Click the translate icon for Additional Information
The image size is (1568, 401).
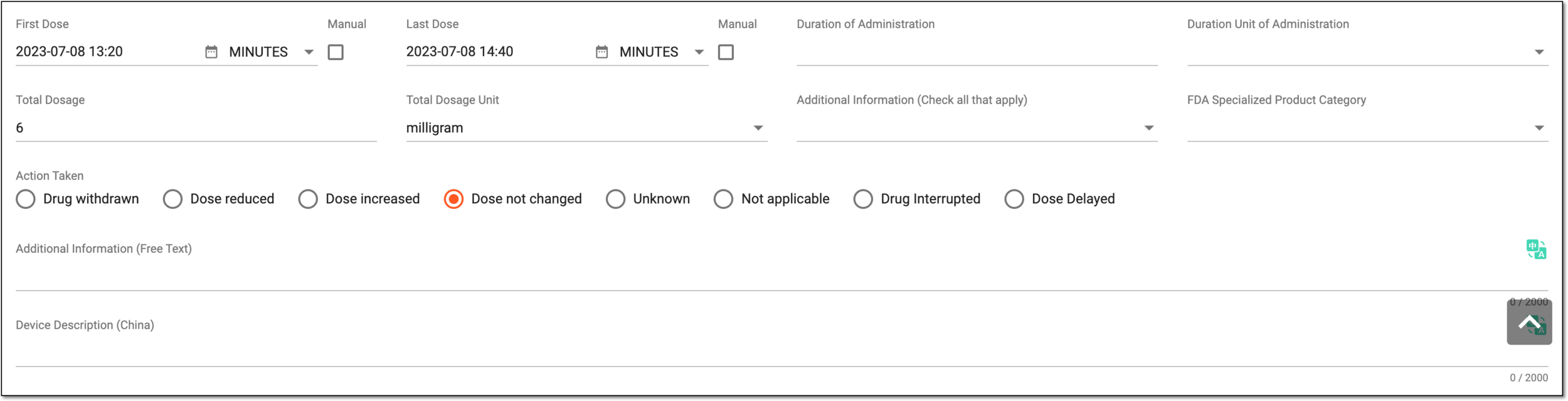point(1536,249)
